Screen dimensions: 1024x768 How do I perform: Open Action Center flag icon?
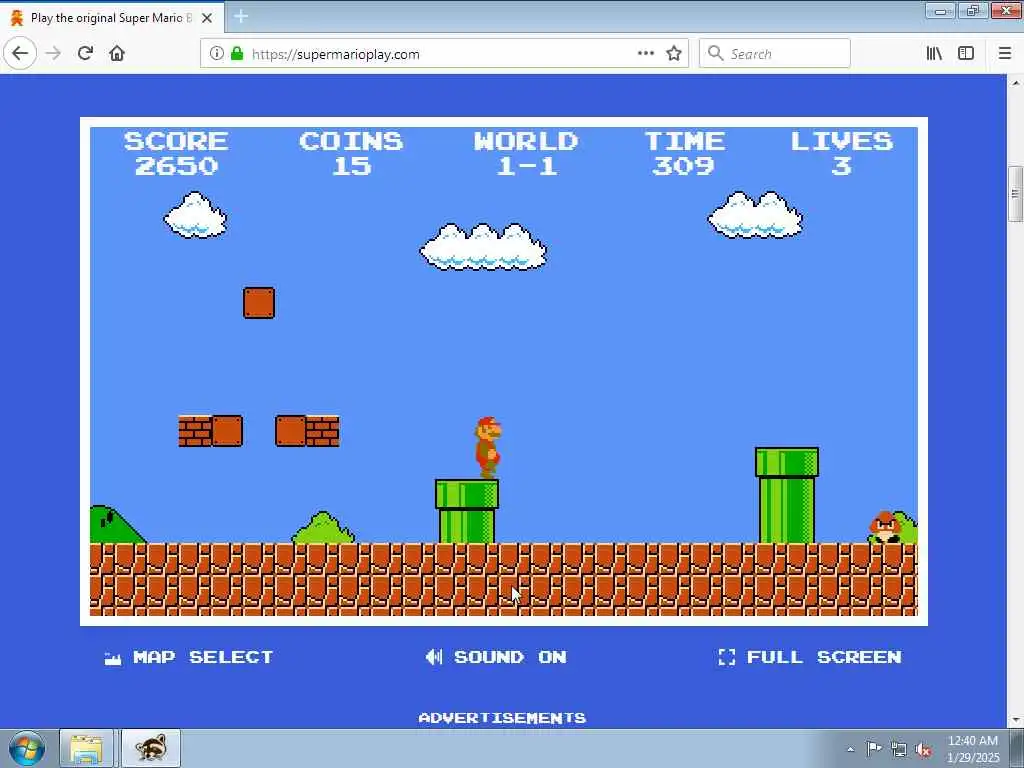(873, 748)
